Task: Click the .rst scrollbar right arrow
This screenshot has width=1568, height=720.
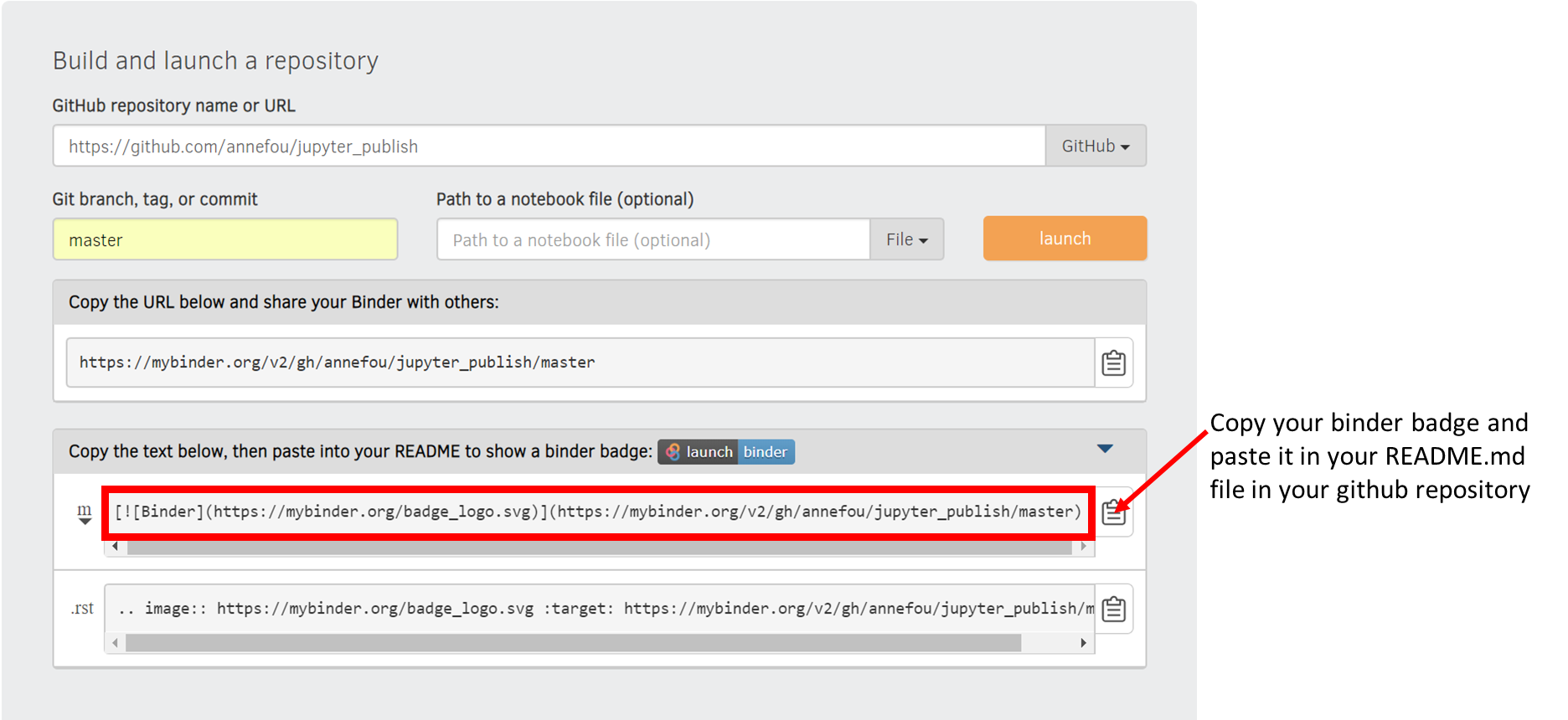Action: [x=1083, y=643]
